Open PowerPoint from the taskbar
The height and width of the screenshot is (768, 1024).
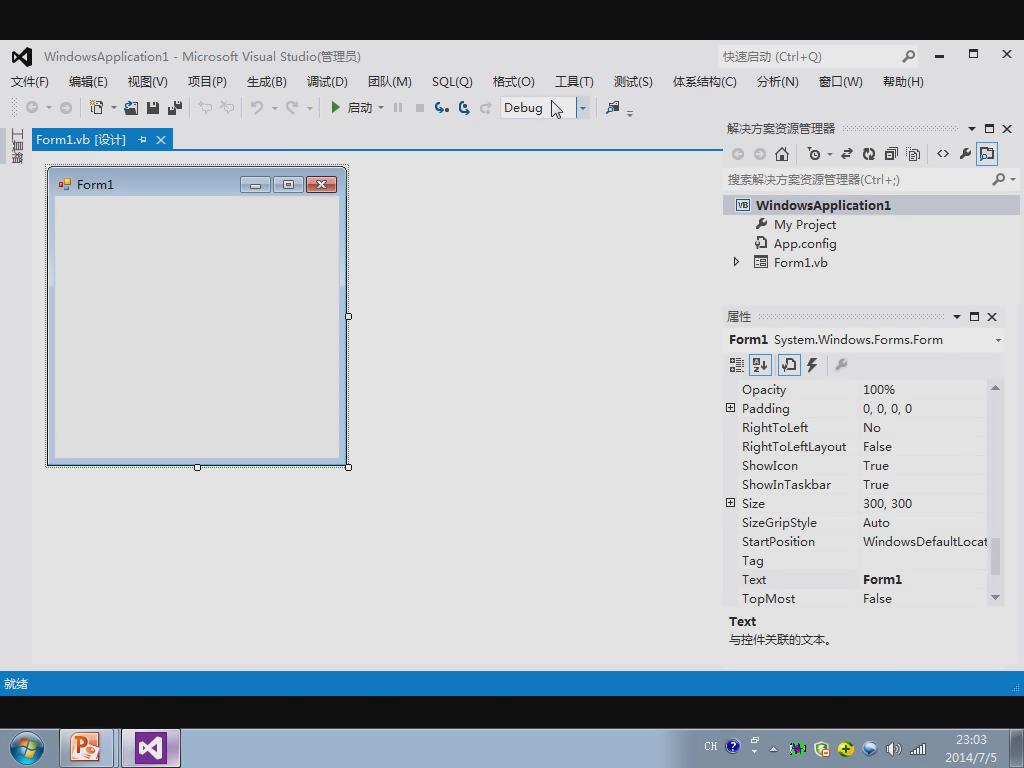[86, 748]
